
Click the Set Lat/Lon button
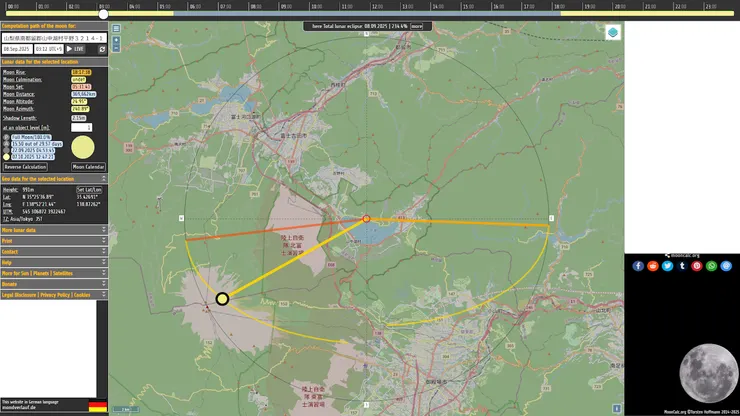pyautogui.click(x=89, y=190)
